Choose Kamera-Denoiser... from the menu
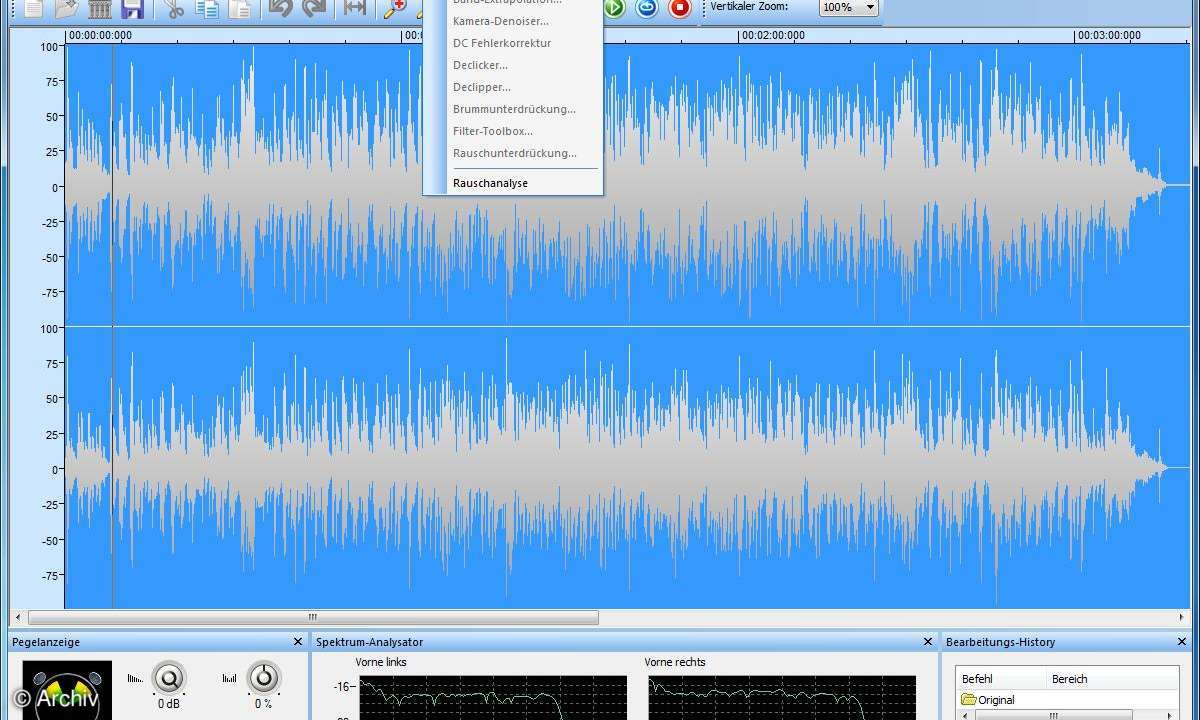Viewport: 1200px width, 720px height. coord(500,21)
